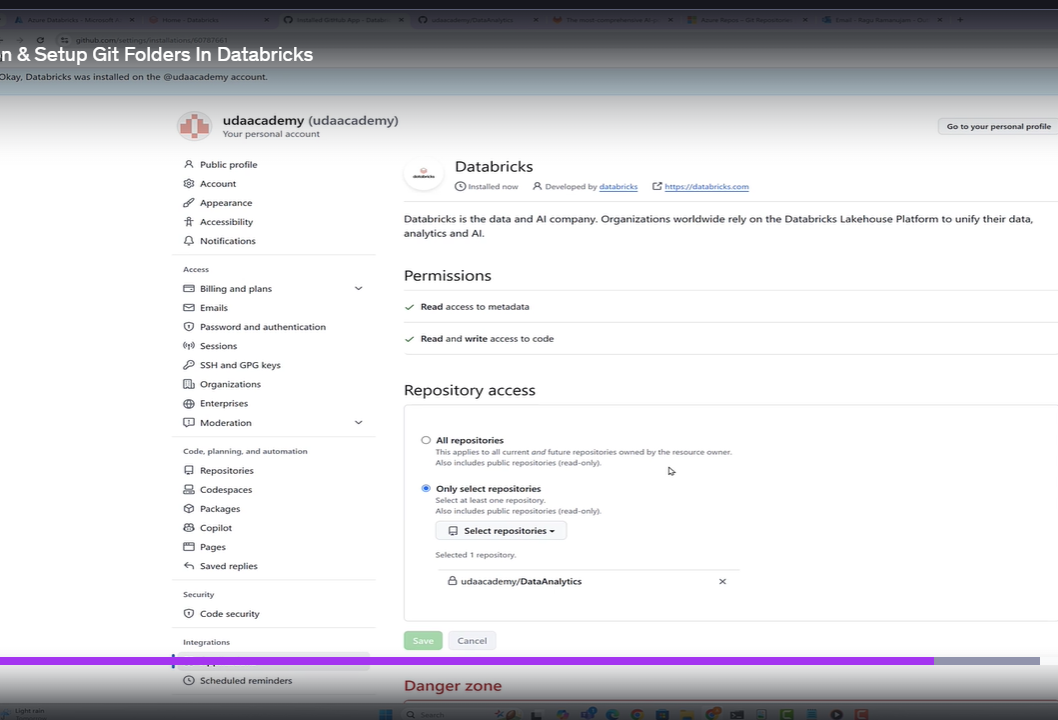
Task: Click the Codespaces icon in sidebar
Action: [189, 489]
